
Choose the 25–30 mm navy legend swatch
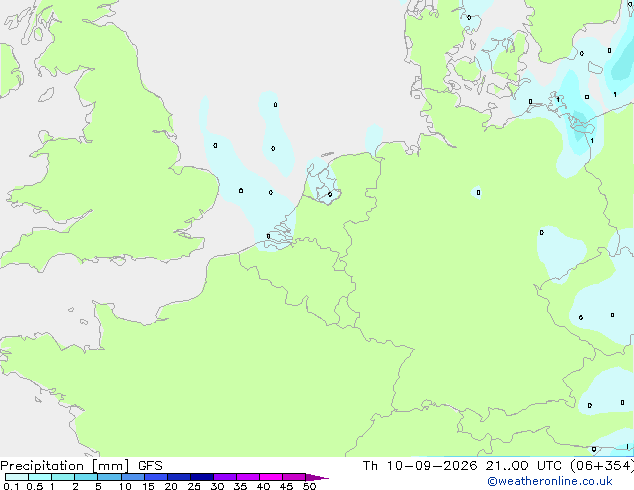(201, 477)
